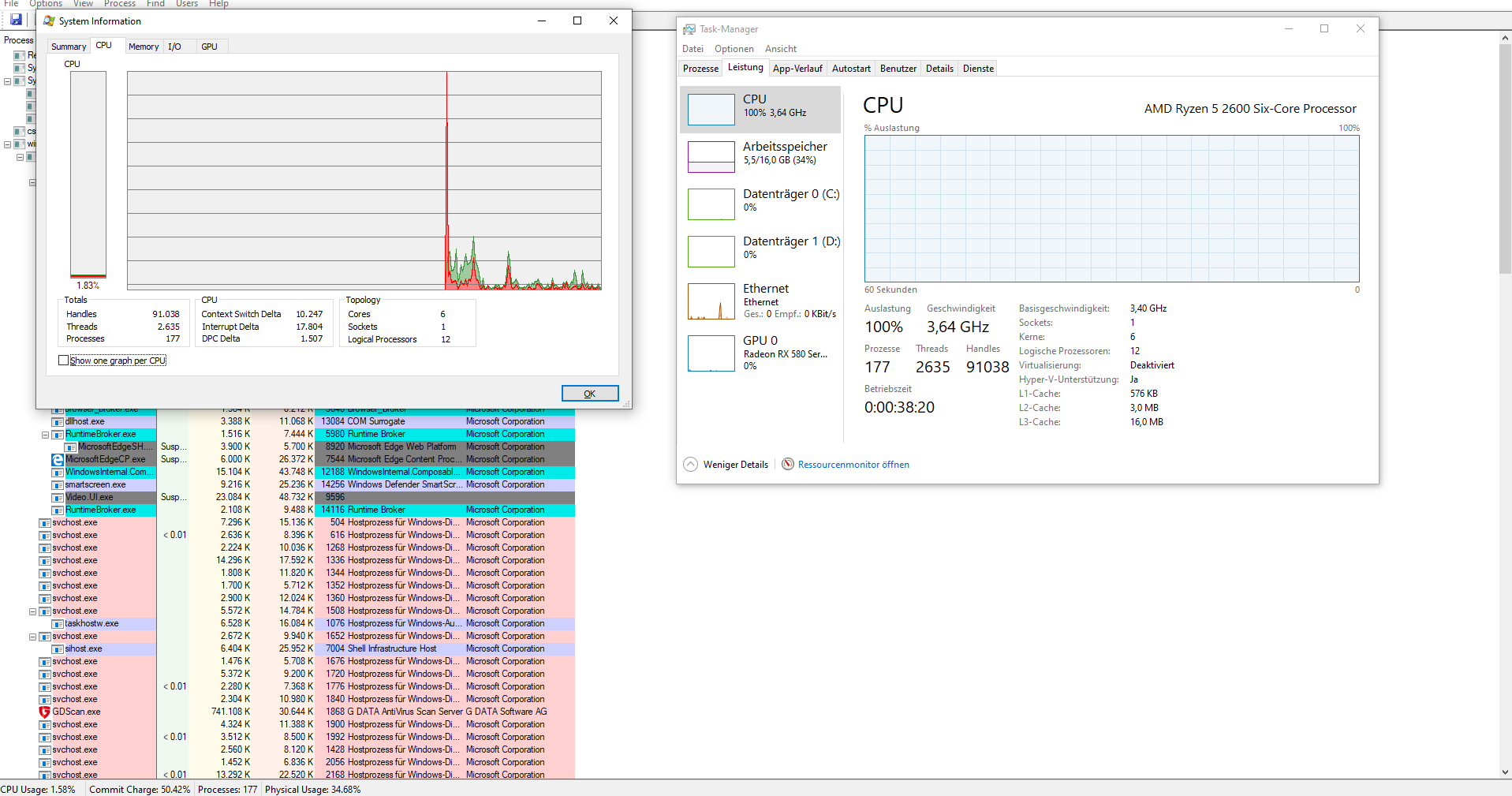Click the MicrosoftEdgeCP.exe Edge icon
The image size is (1512, 796).
(58, 459)
